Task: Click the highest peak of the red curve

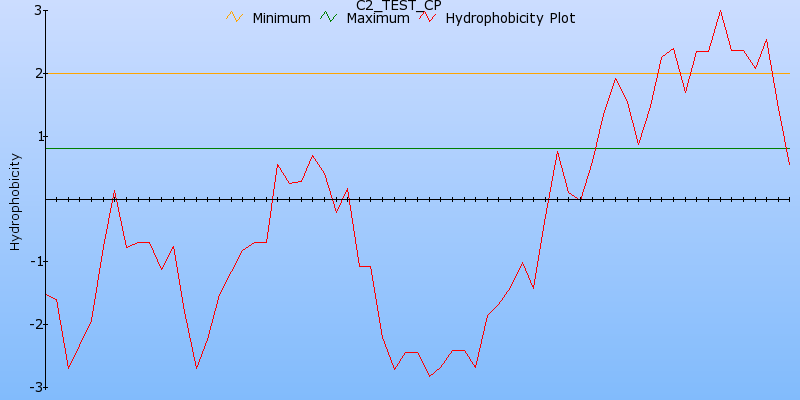Action: (x=720, y=11)
